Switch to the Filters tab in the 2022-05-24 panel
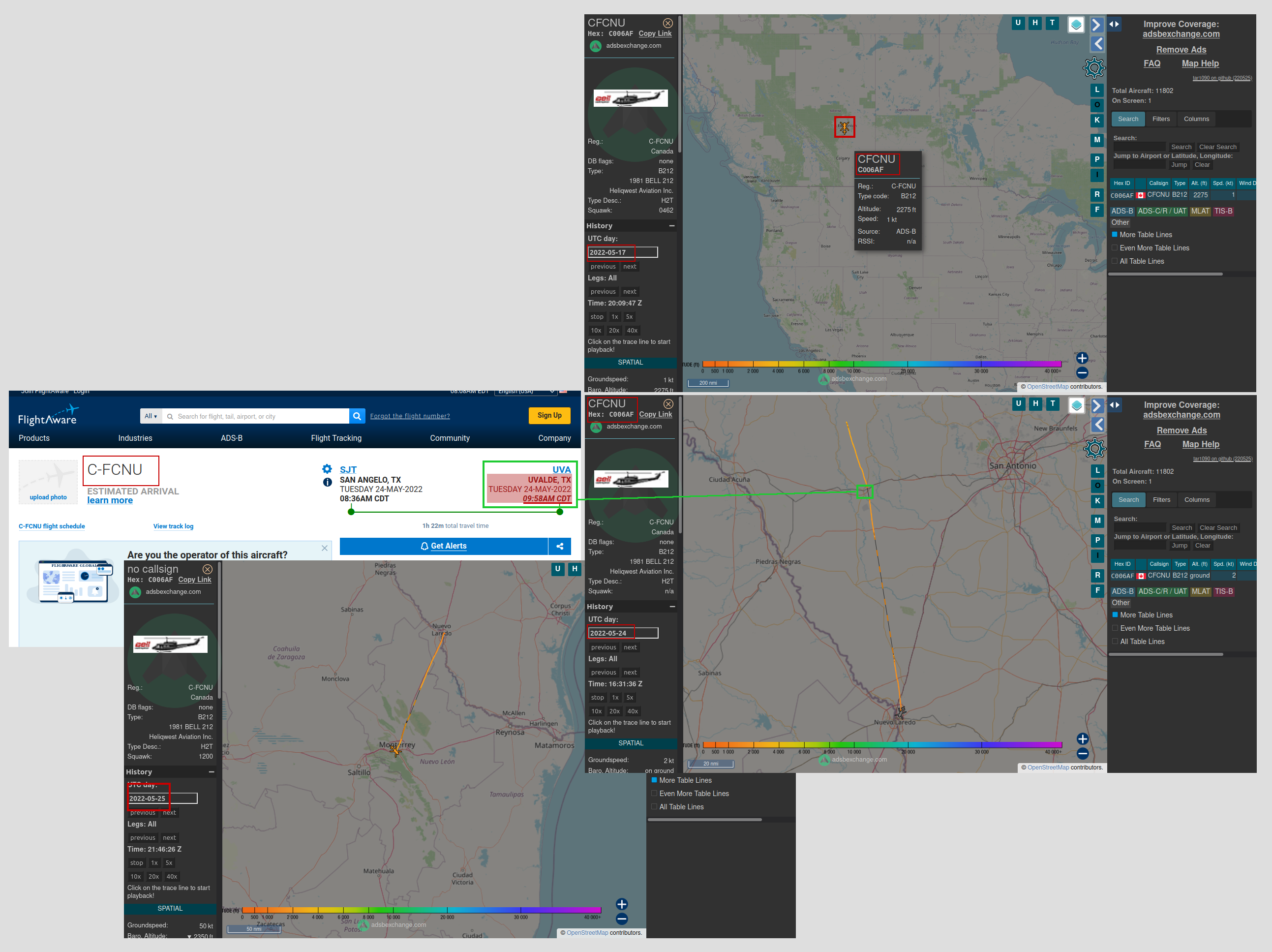 (1161, 499)
